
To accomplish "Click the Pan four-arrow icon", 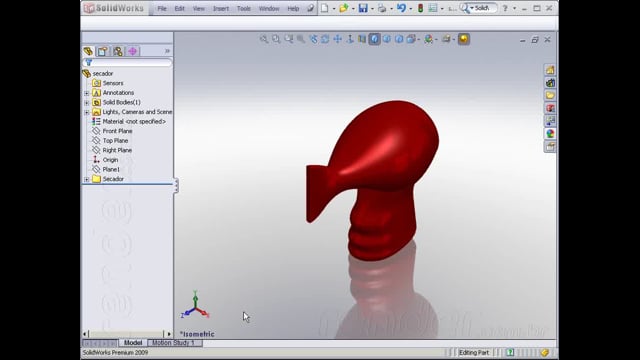I will pyautogui.click(x=338, y=39).
